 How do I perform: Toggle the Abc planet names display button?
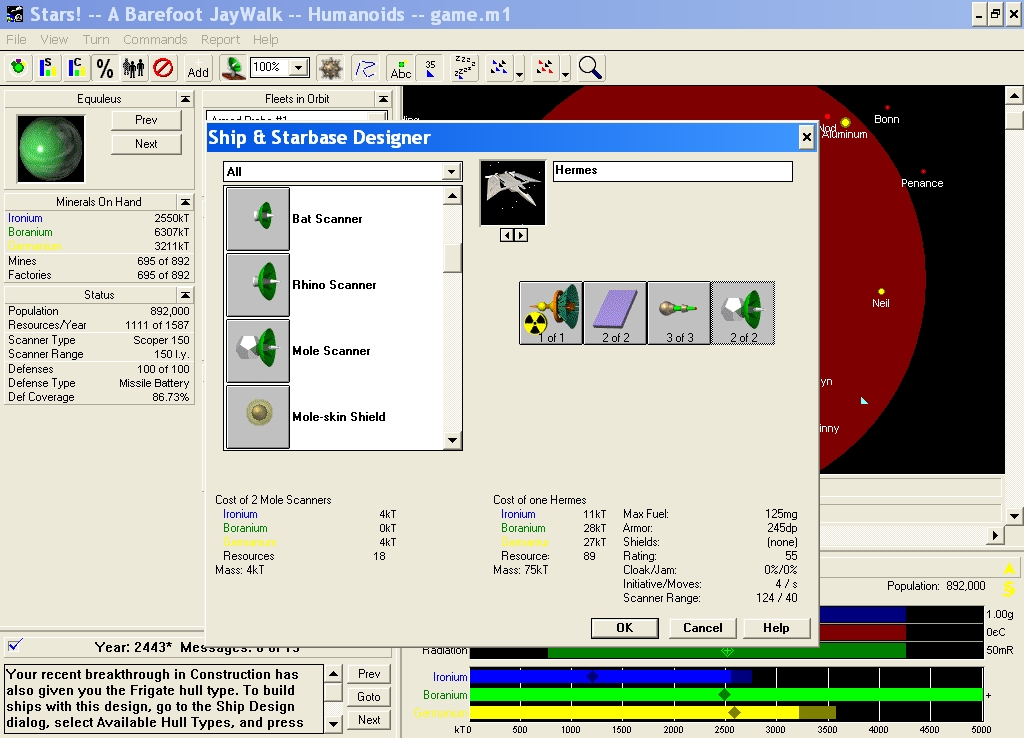click(x=401, y=68)
